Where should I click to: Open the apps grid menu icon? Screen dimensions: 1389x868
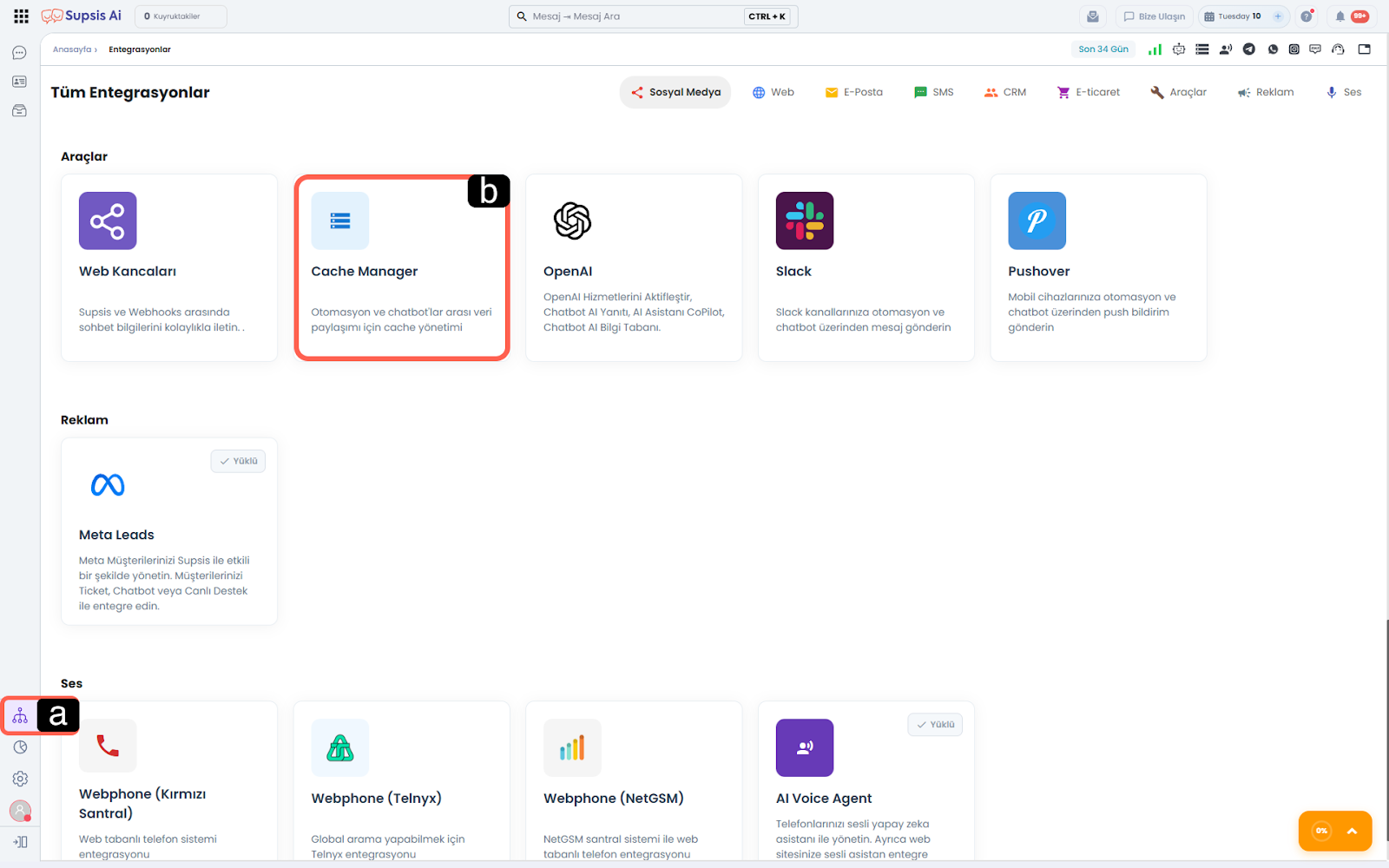[x=21, y=16]
